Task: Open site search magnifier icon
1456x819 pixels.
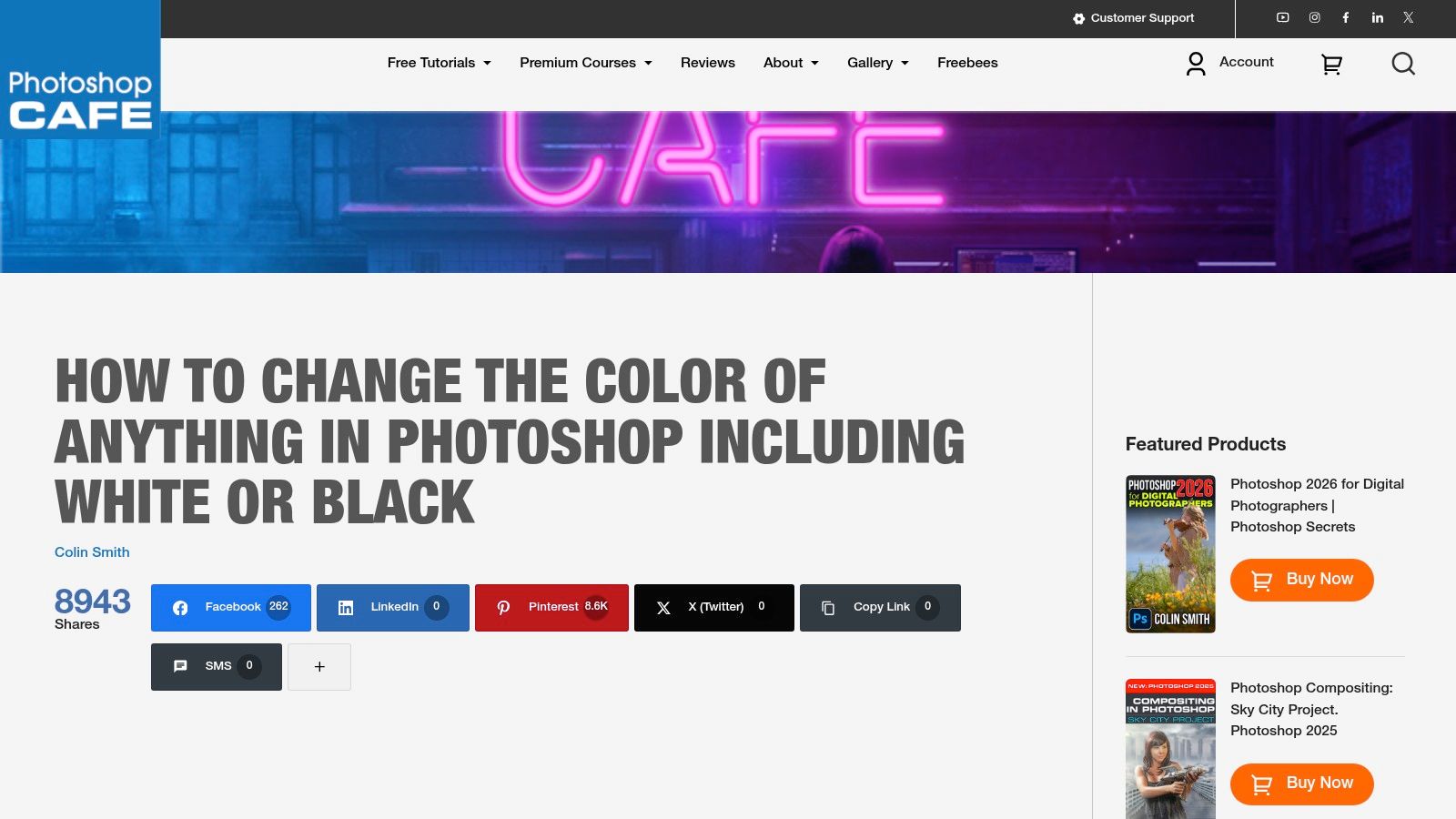Action: click(x=1403, y=64)
